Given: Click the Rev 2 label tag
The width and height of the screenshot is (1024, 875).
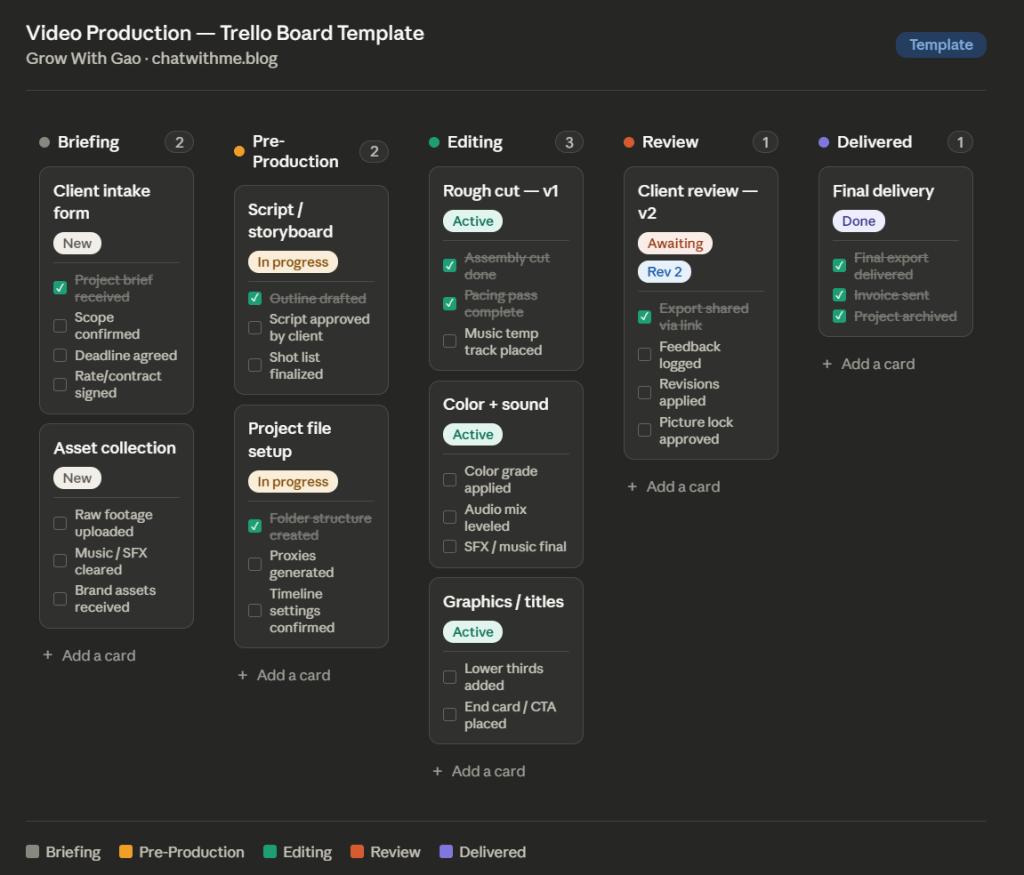Looking at the screenshot, I should (x=664, y=272).
